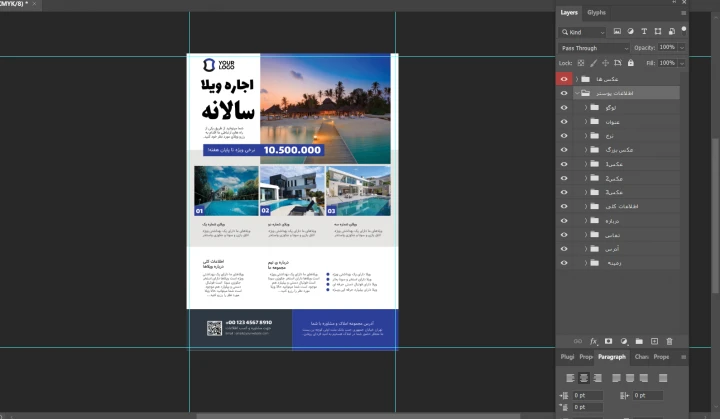Lock image pixels brush icon
This screenshot has width=720, height=419.
[x=594, y=63]
